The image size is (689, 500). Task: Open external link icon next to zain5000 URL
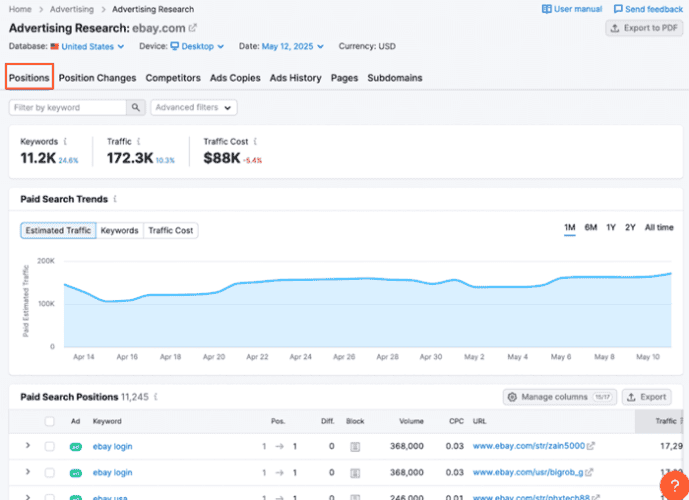pyautogui.click(x=590, y=446)
